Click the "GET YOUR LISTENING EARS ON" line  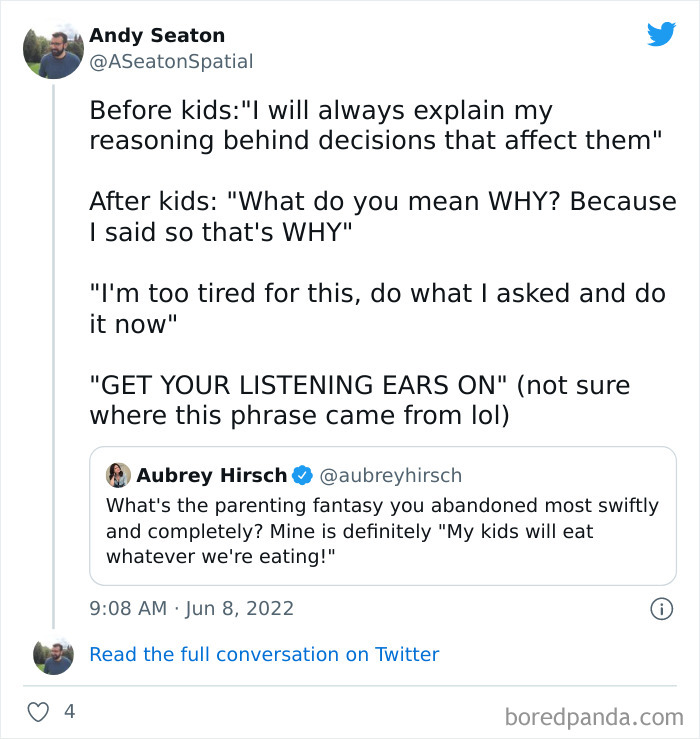pos(359,400)
